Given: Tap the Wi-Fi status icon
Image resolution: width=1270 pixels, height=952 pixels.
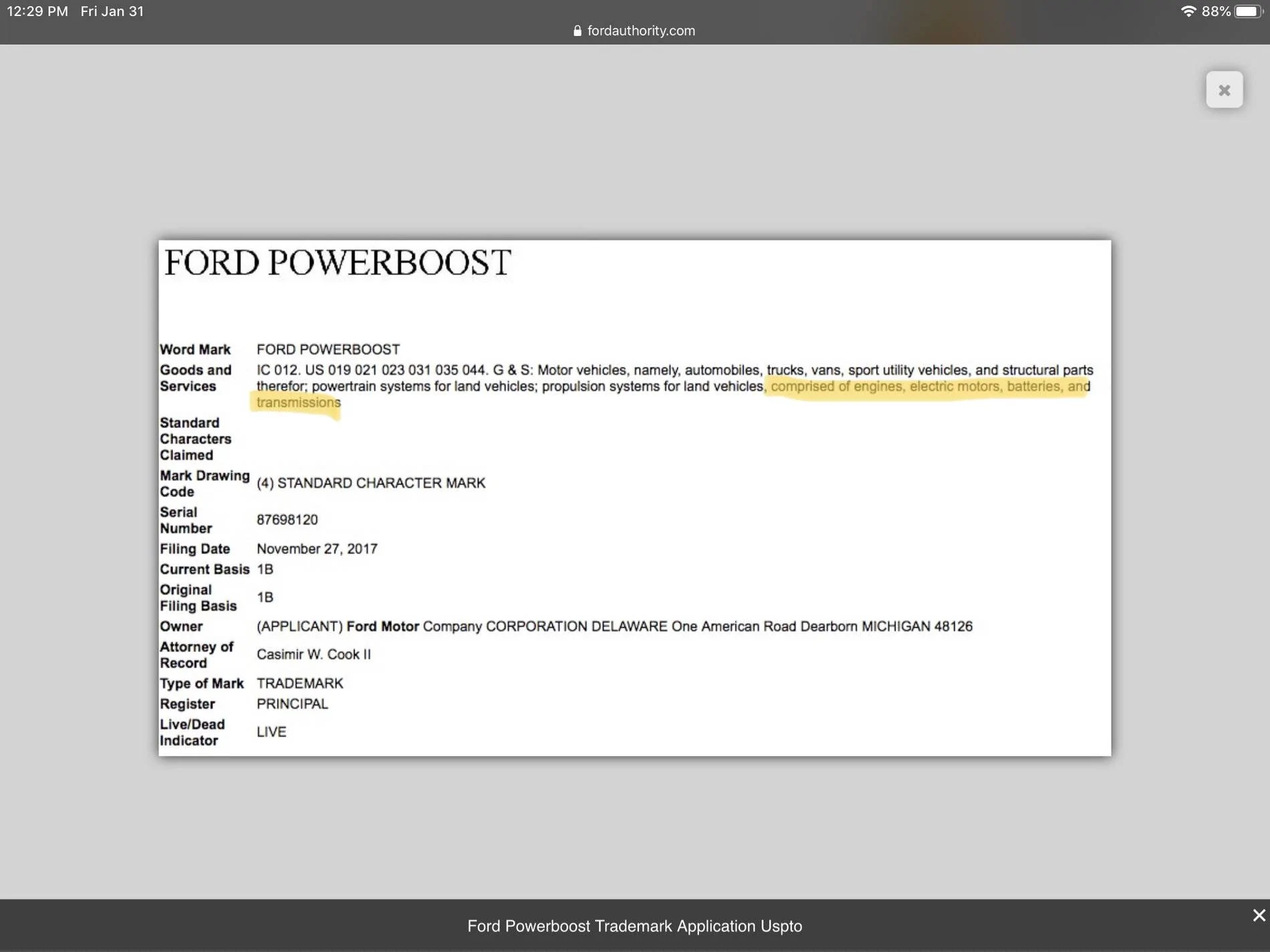Looking at the screenshot, I should (1188, 11).
